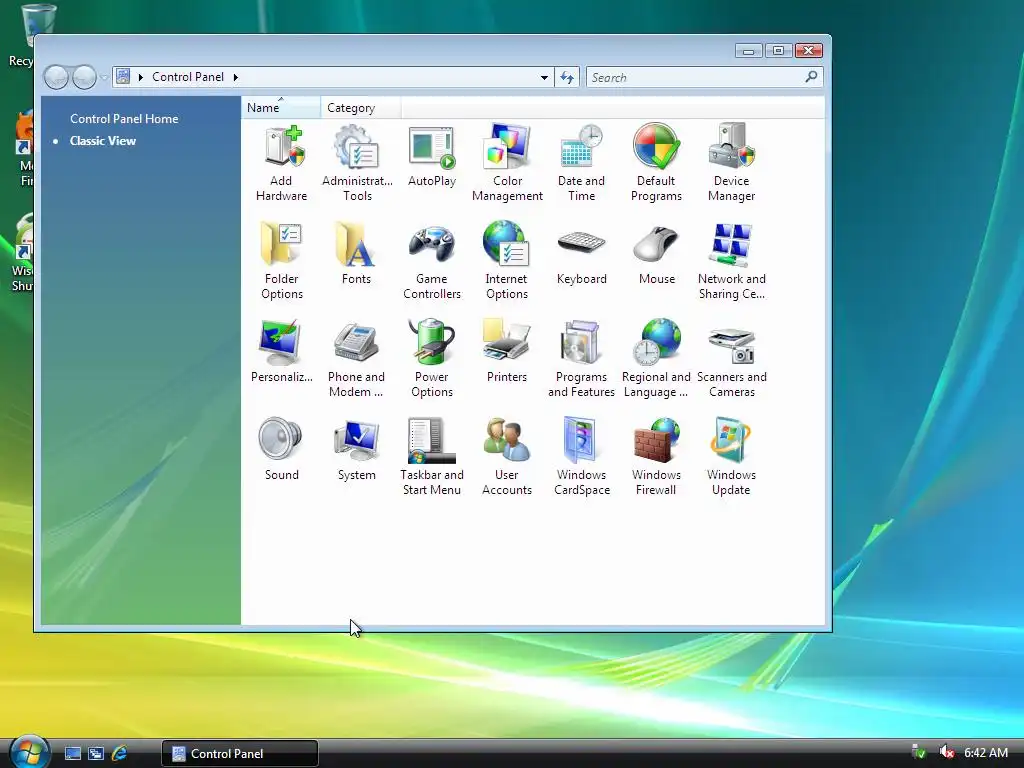Open the AutoPlay settings icon

coord(432,155)
